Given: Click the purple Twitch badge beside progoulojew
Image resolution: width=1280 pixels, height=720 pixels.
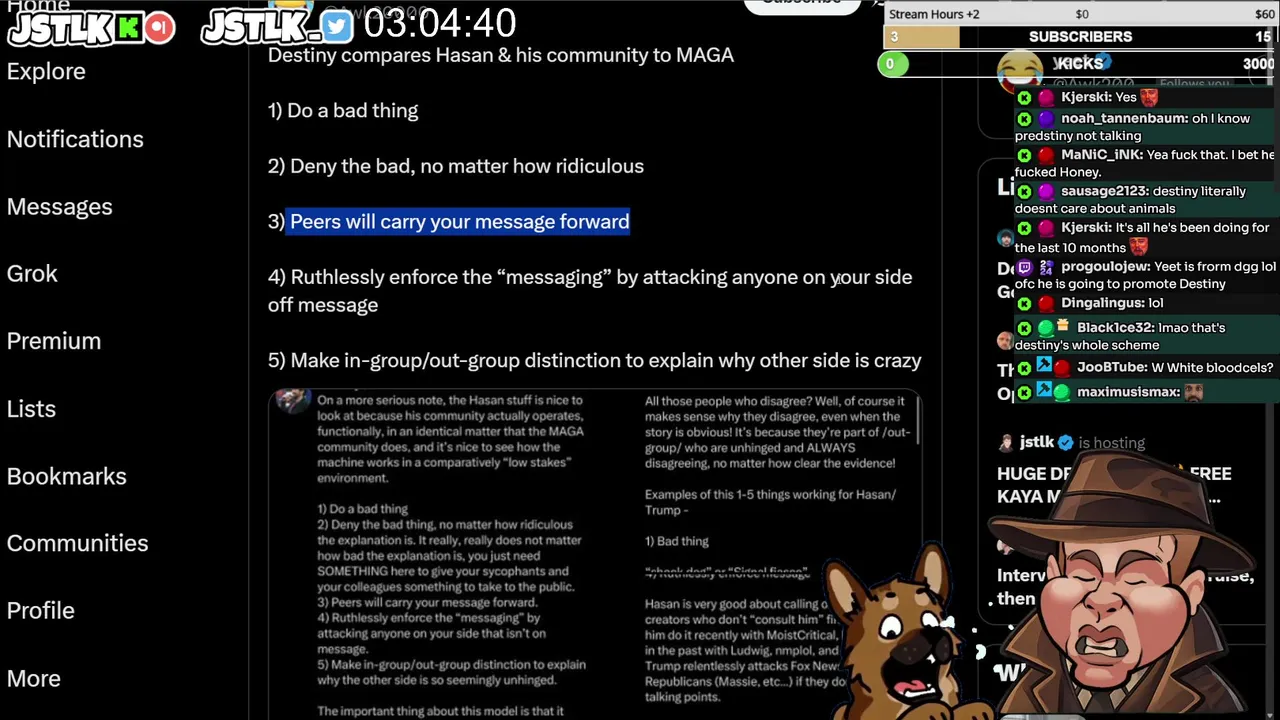Looking at the screenshot, I should (1024, 267).
